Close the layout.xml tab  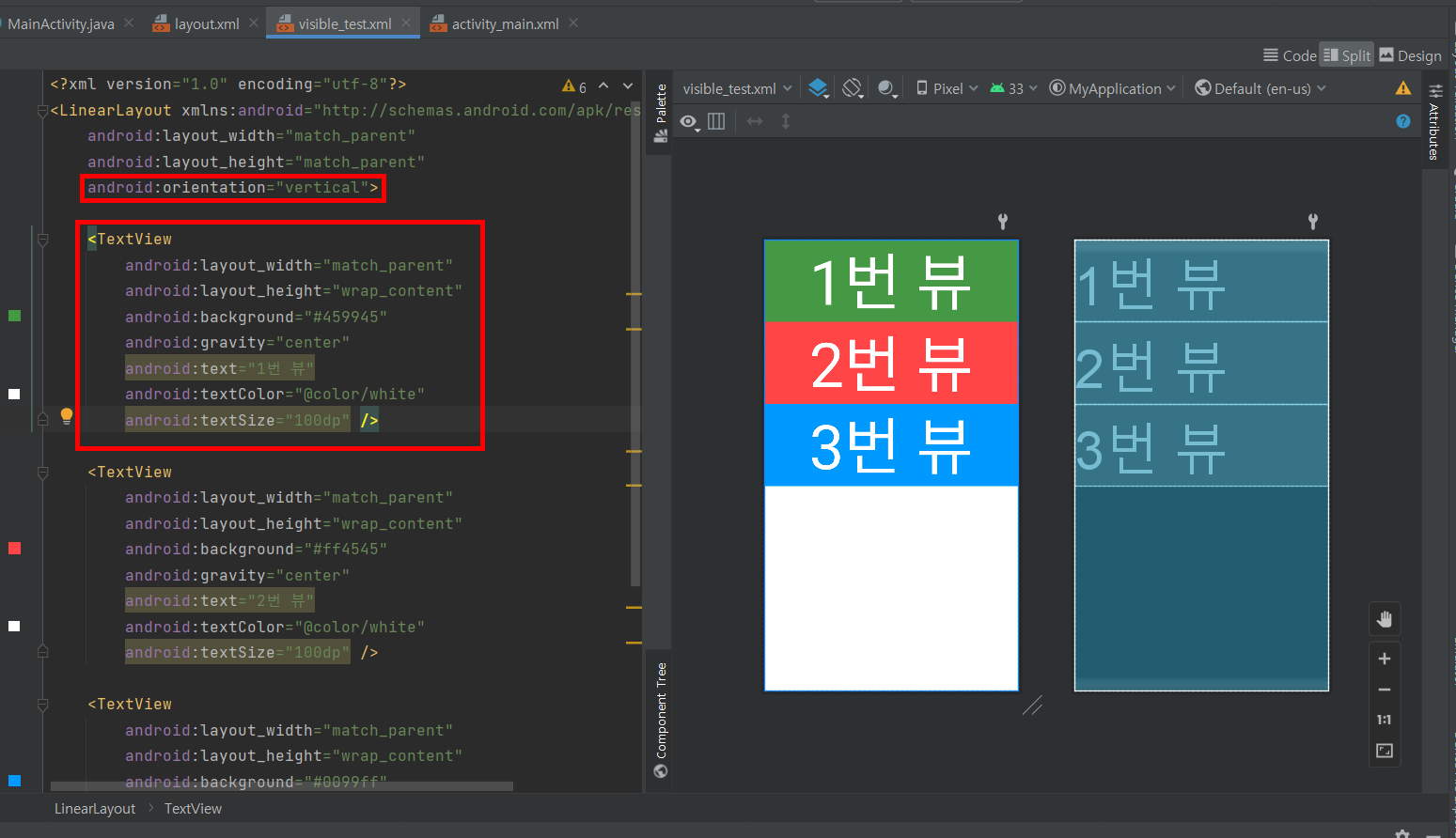tap(254, 23)
